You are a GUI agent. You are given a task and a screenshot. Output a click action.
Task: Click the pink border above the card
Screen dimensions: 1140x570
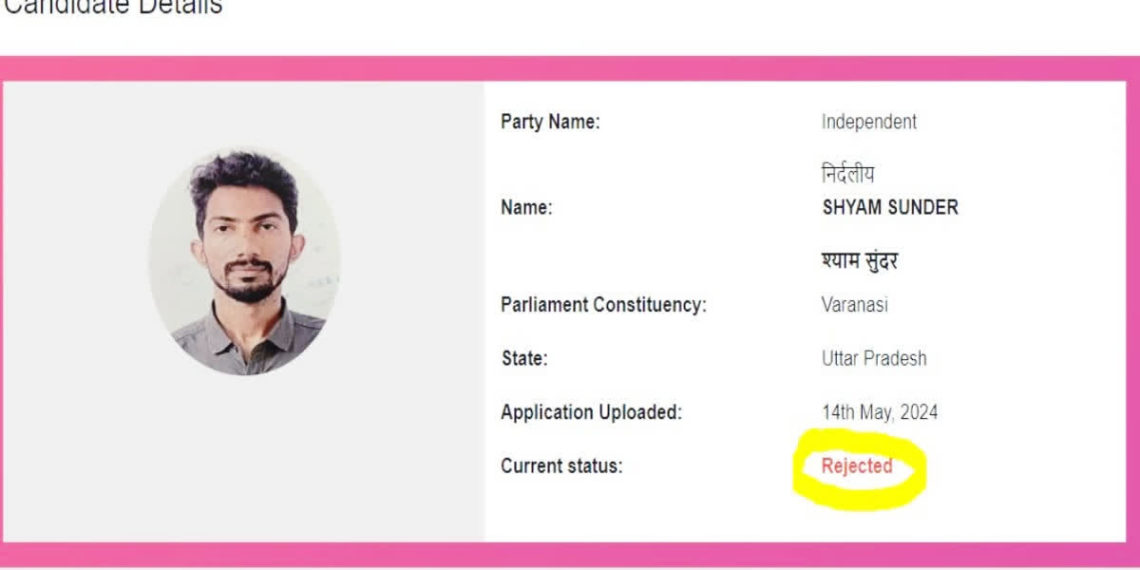570,68
